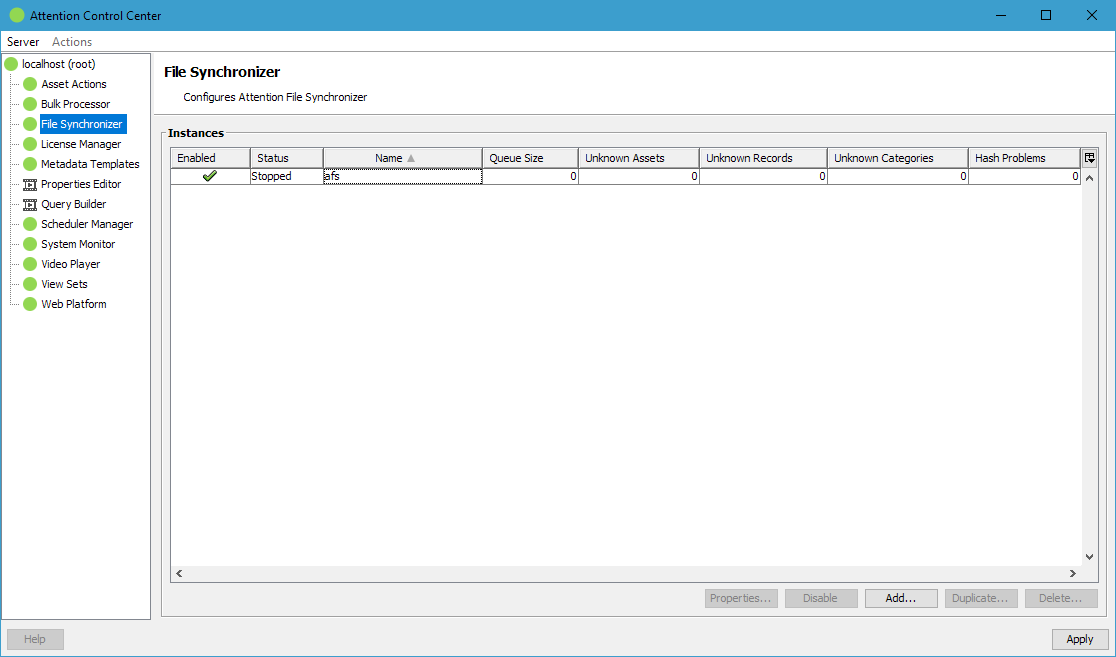Click the green icon next to Scheduler Manager
Screen dimensions: 1116x657
point(29,224)
